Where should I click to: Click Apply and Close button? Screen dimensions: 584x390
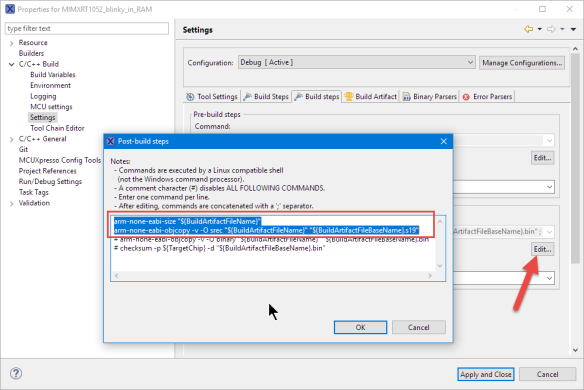click(486, 374)
